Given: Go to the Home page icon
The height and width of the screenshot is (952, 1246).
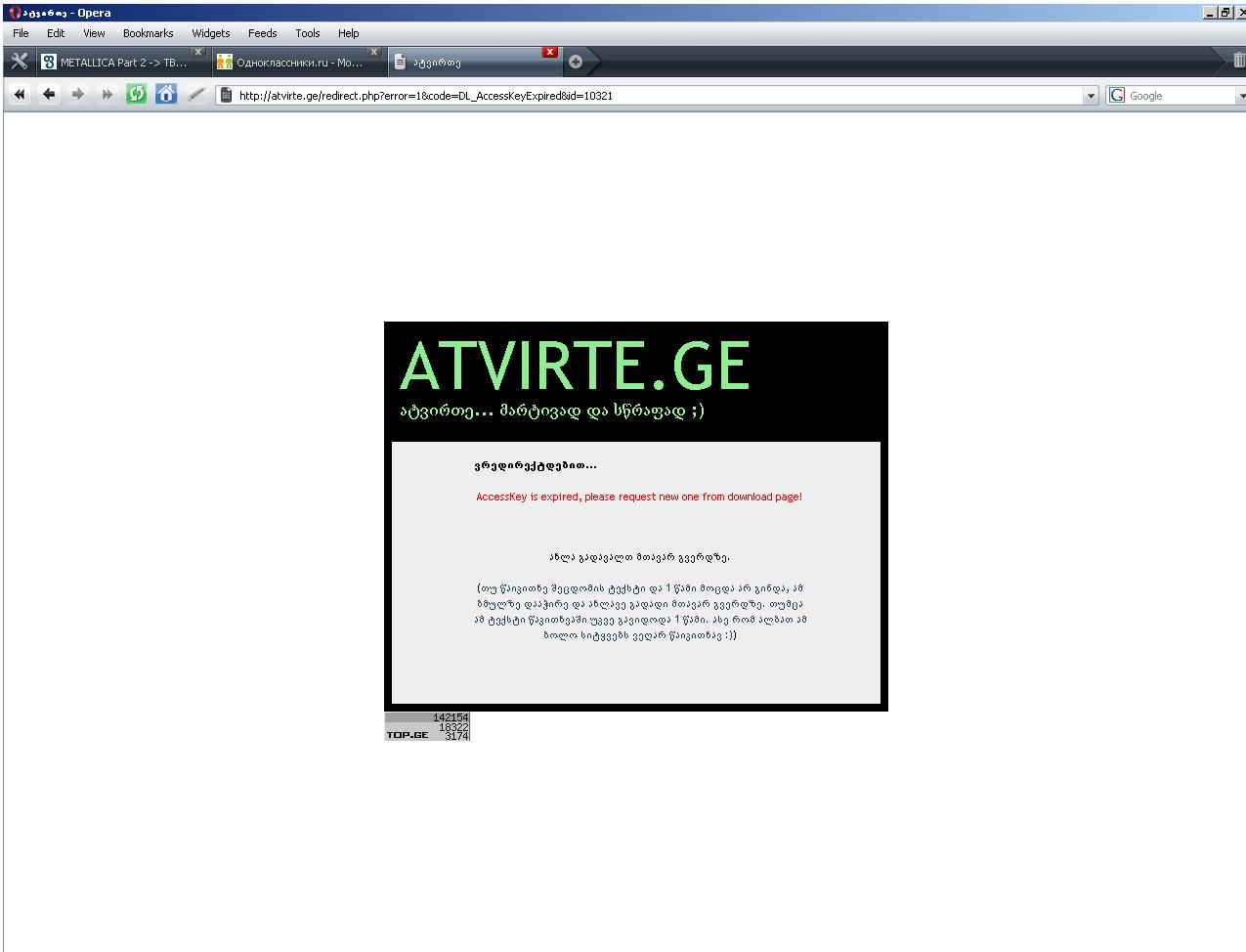Looking at the screenshot, I should point(166,95).
